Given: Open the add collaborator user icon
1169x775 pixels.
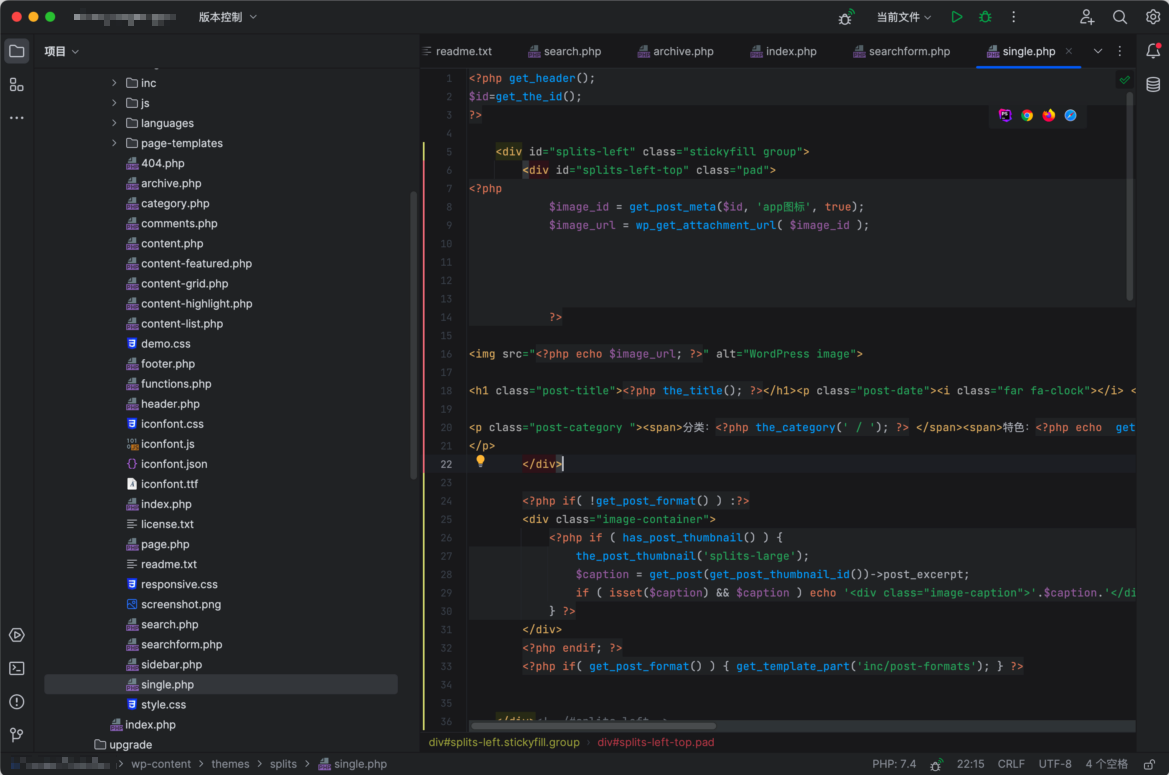Looking at the screenshot, I should [1087, 16].
